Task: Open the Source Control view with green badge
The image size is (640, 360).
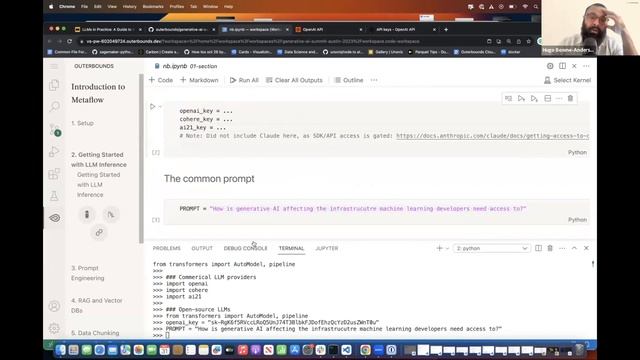Action: point(55,130)
